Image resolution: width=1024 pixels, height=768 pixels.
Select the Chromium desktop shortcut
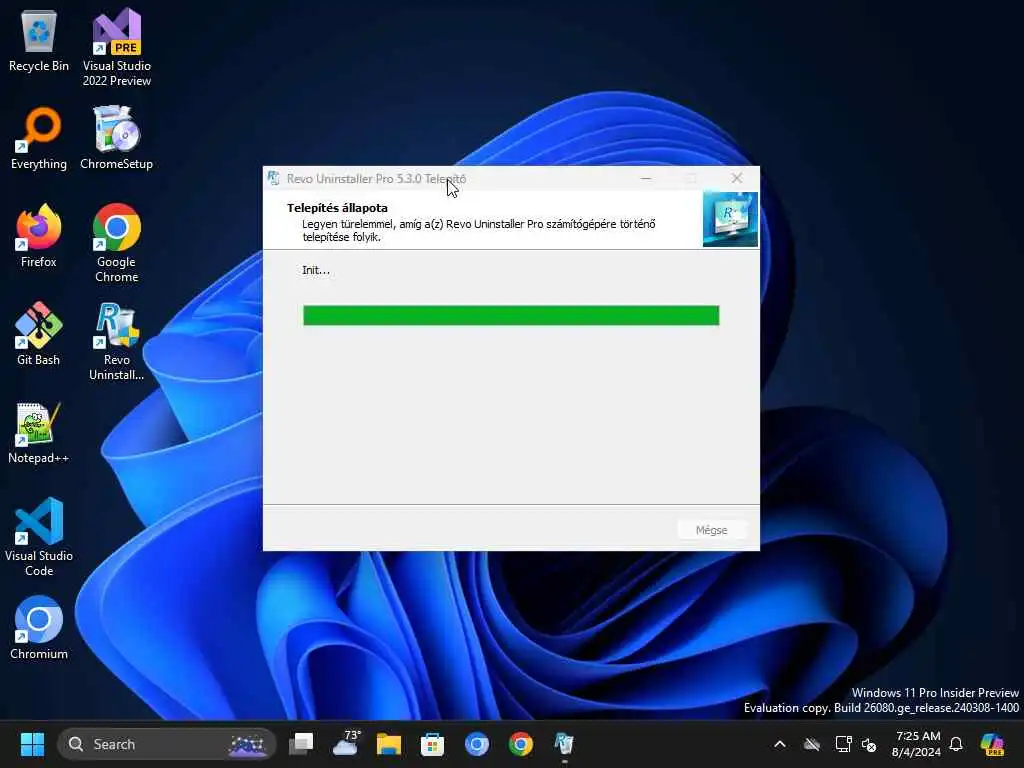pyautogui.click(x=39, y=628)
